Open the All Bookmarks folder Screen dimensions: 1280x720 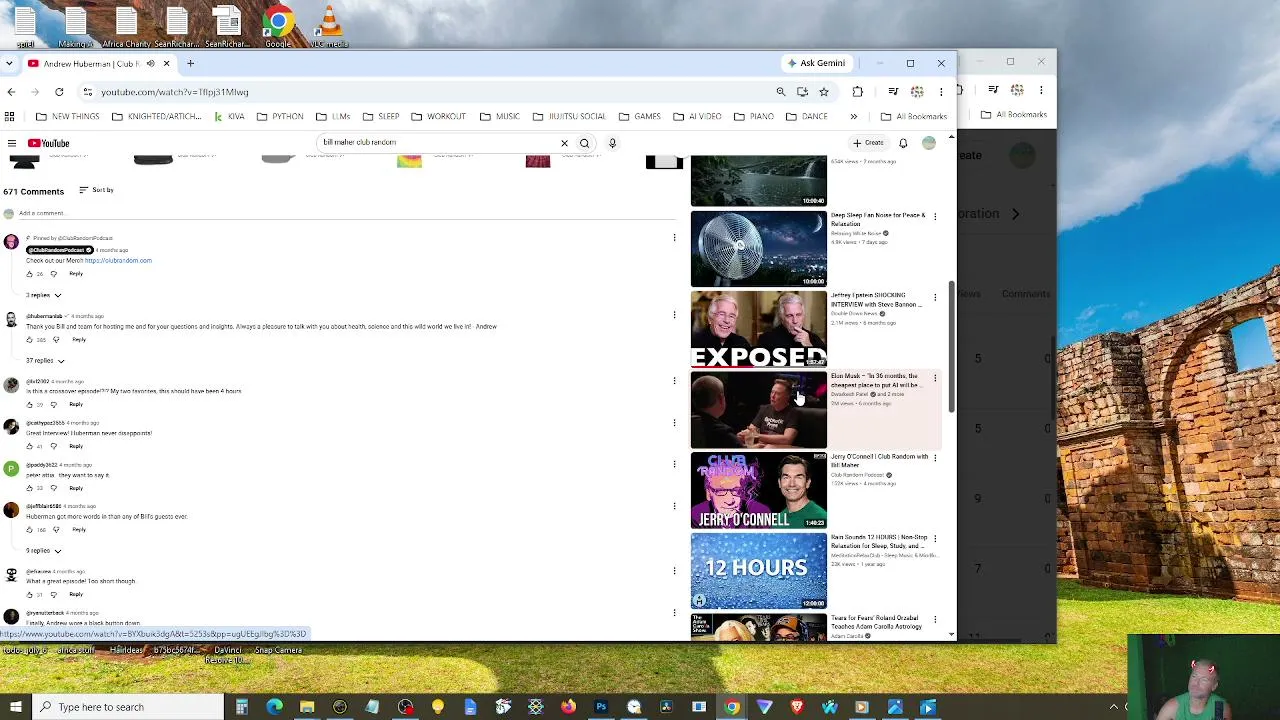pos(913,117)
